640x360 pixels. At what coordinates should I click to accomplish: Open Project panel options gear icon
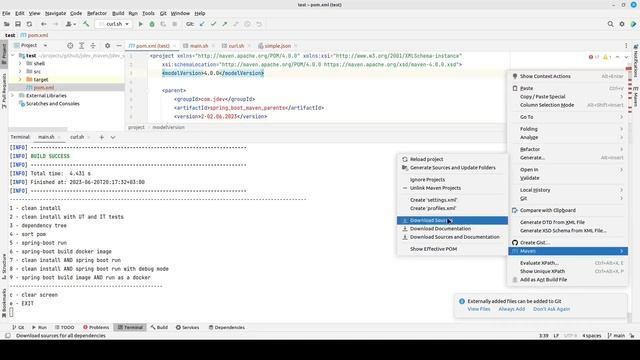click(x=107, y=46)
